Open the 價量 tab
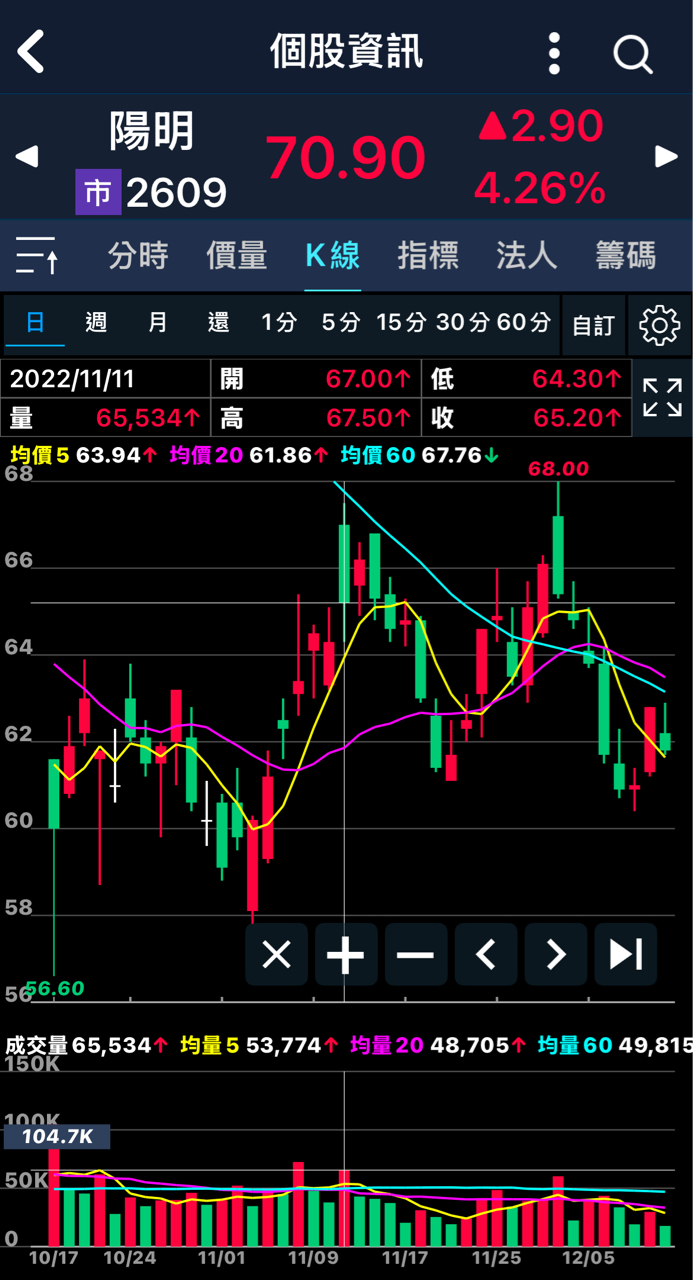693x1280 pixels. (x=237, y=256)
